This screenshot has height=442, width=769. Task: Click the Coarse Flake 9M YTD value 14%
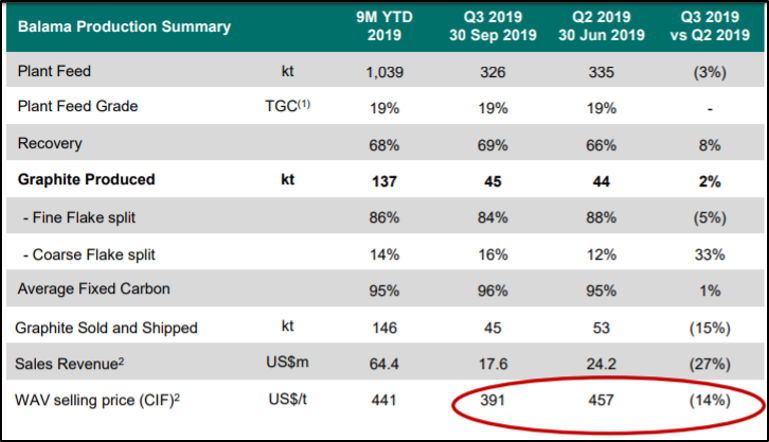(384, 255)
